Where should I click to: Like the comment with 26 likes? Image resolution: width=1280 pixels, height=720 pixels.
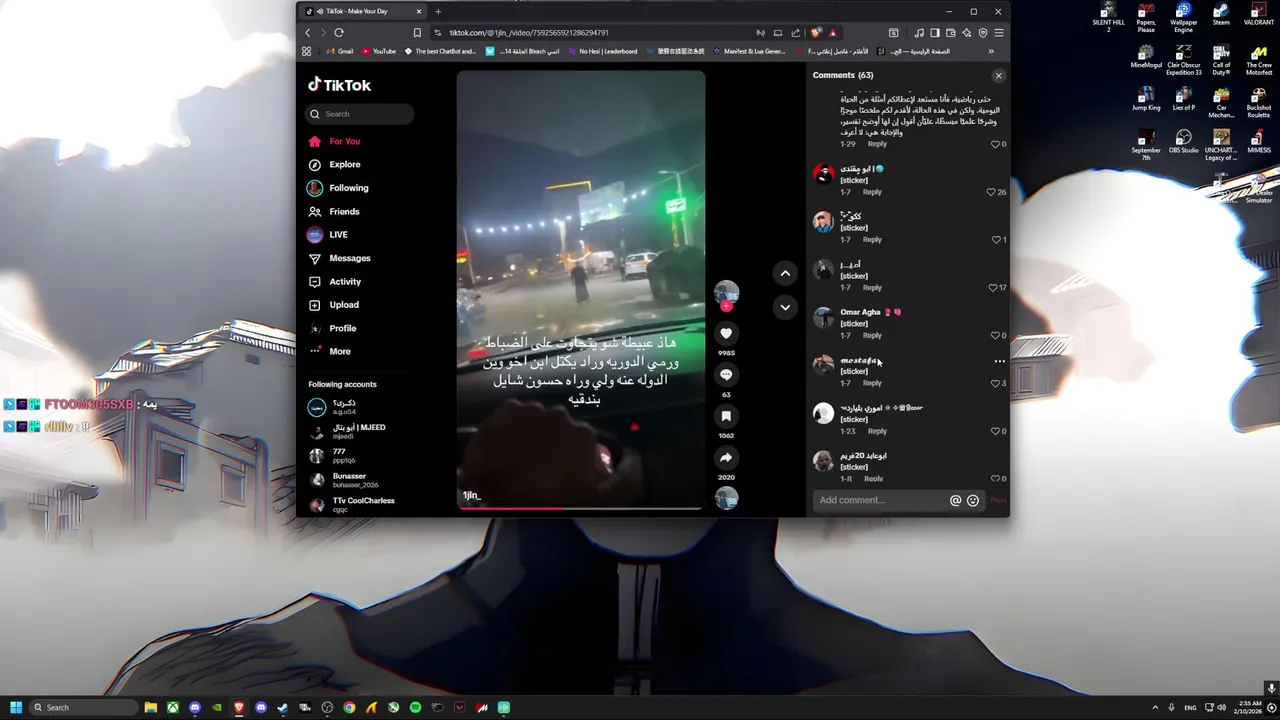991,192
